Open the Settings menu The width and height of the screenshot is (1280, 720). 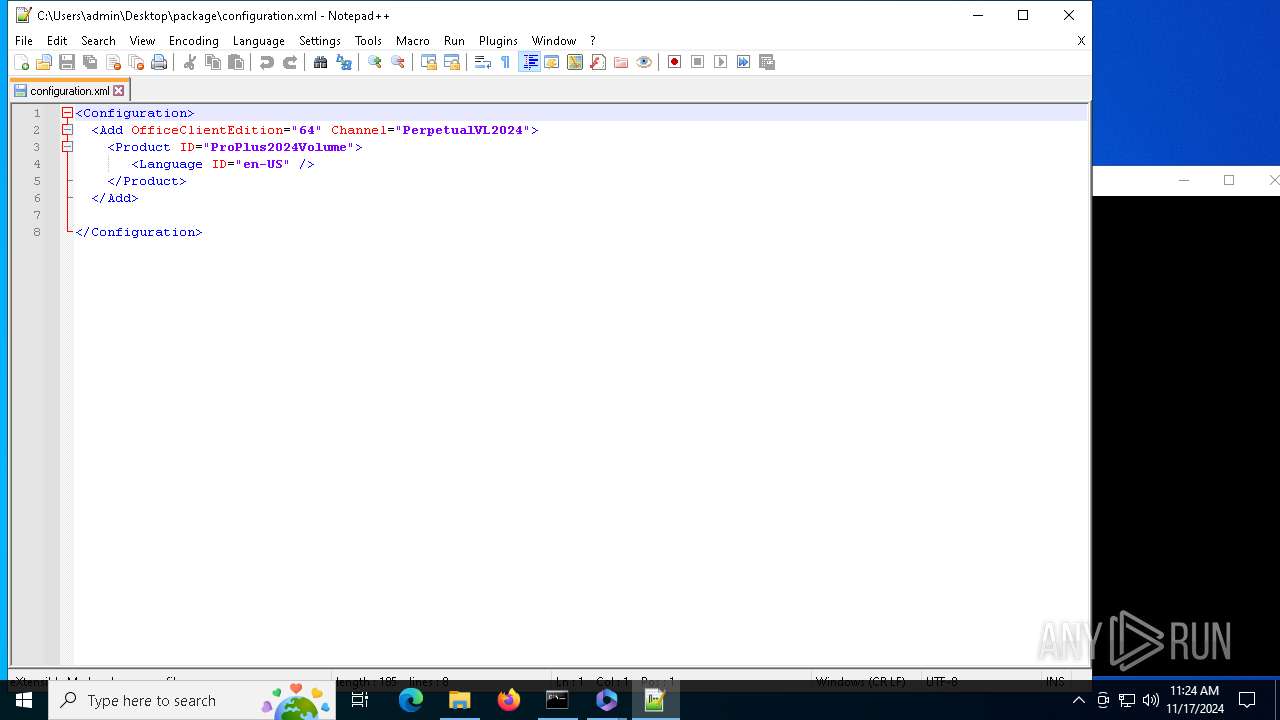pyautogui.click(x=320, y=41)
